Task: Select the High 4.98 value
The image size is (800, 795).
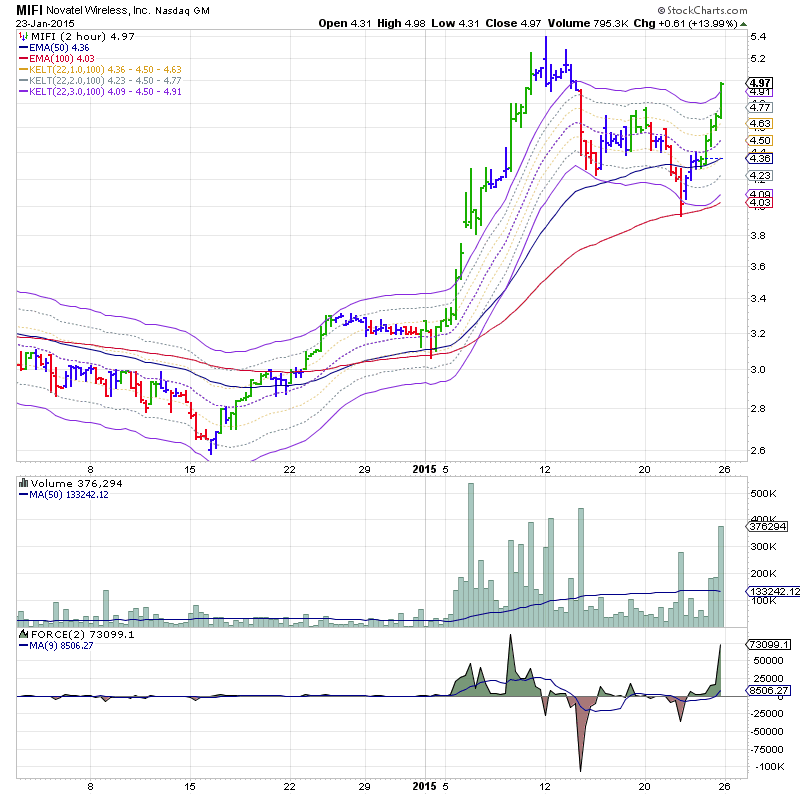Action: 401,23
